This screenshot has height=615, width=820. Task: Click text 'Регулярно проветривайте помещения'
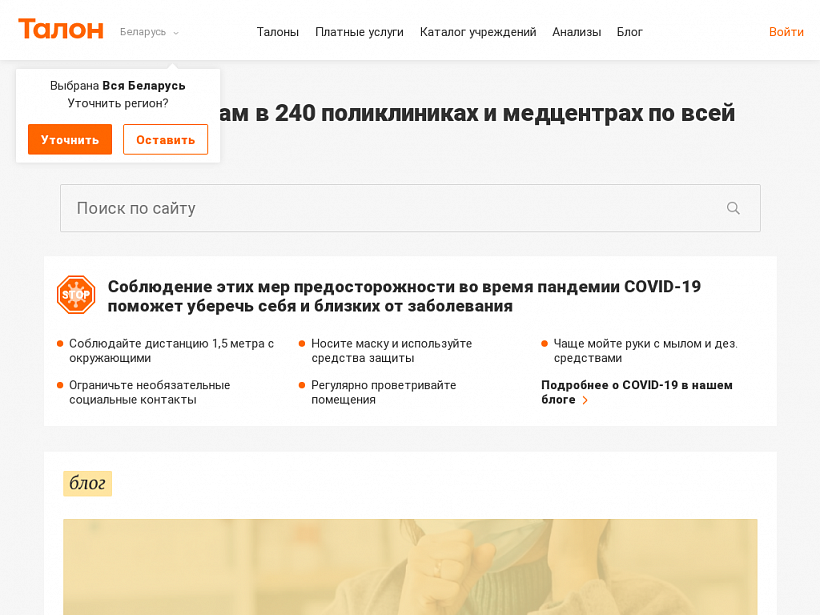point(383,392)
